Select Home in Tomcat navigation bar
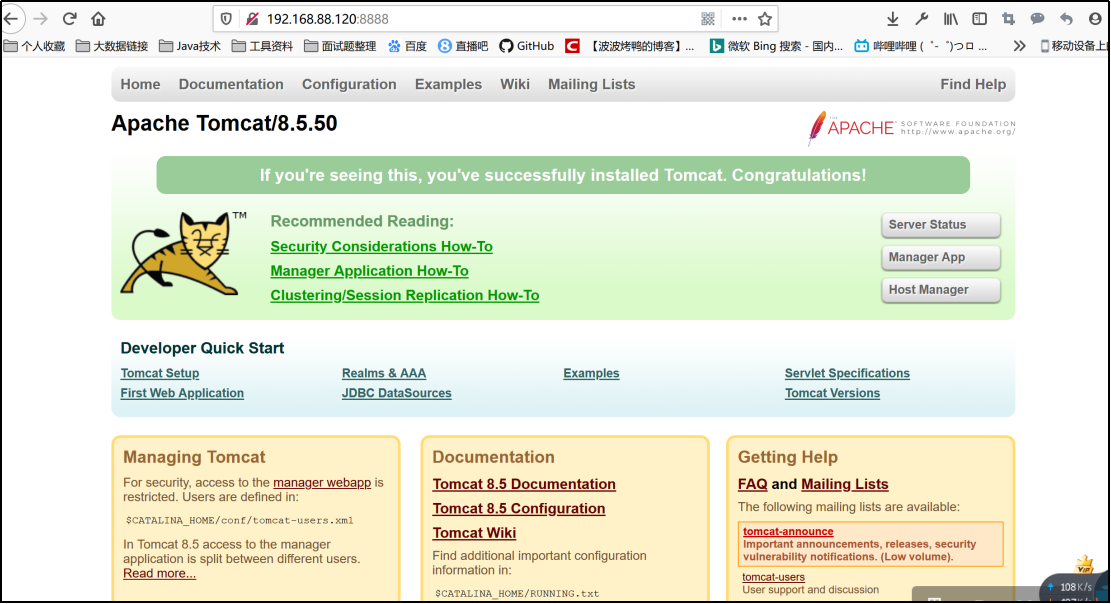 coord(140,84)
